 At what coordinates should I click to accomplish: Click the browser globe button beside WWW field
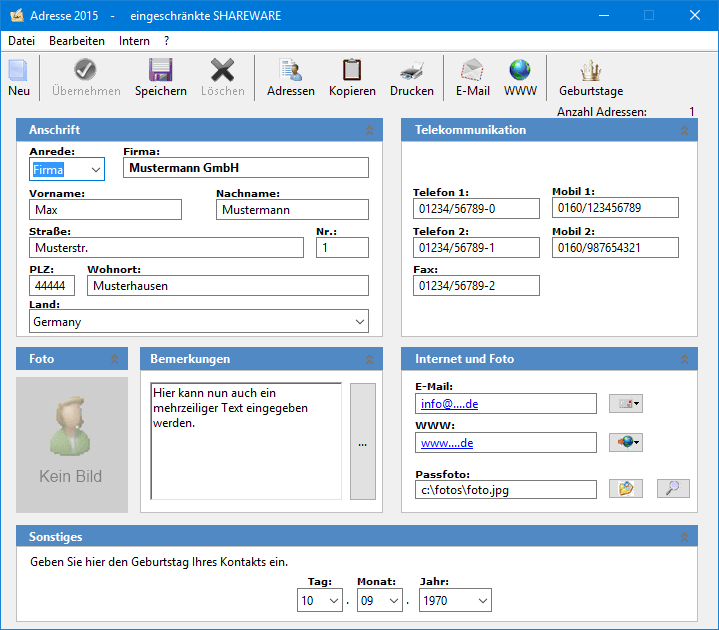coord(625,442)
